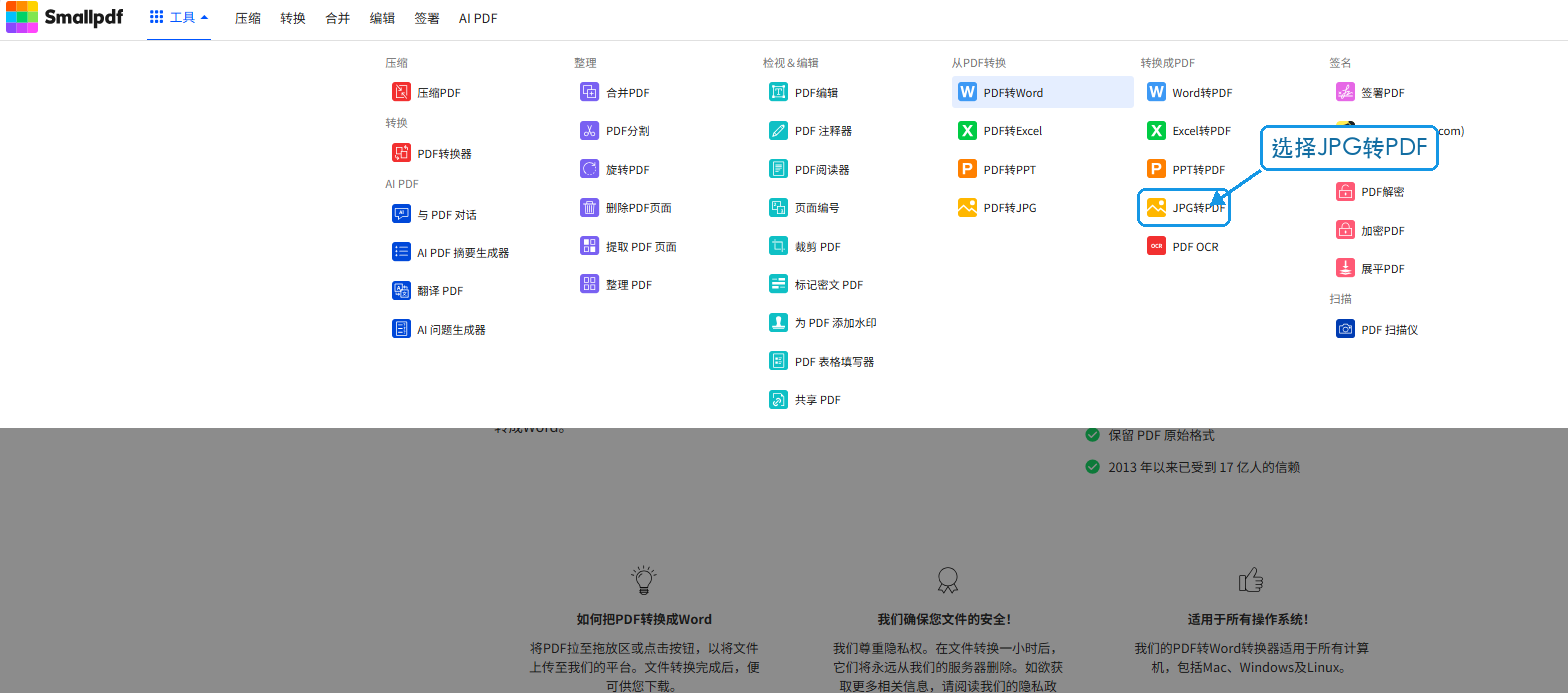Click the 压缩PDF icon

[401, 92]
